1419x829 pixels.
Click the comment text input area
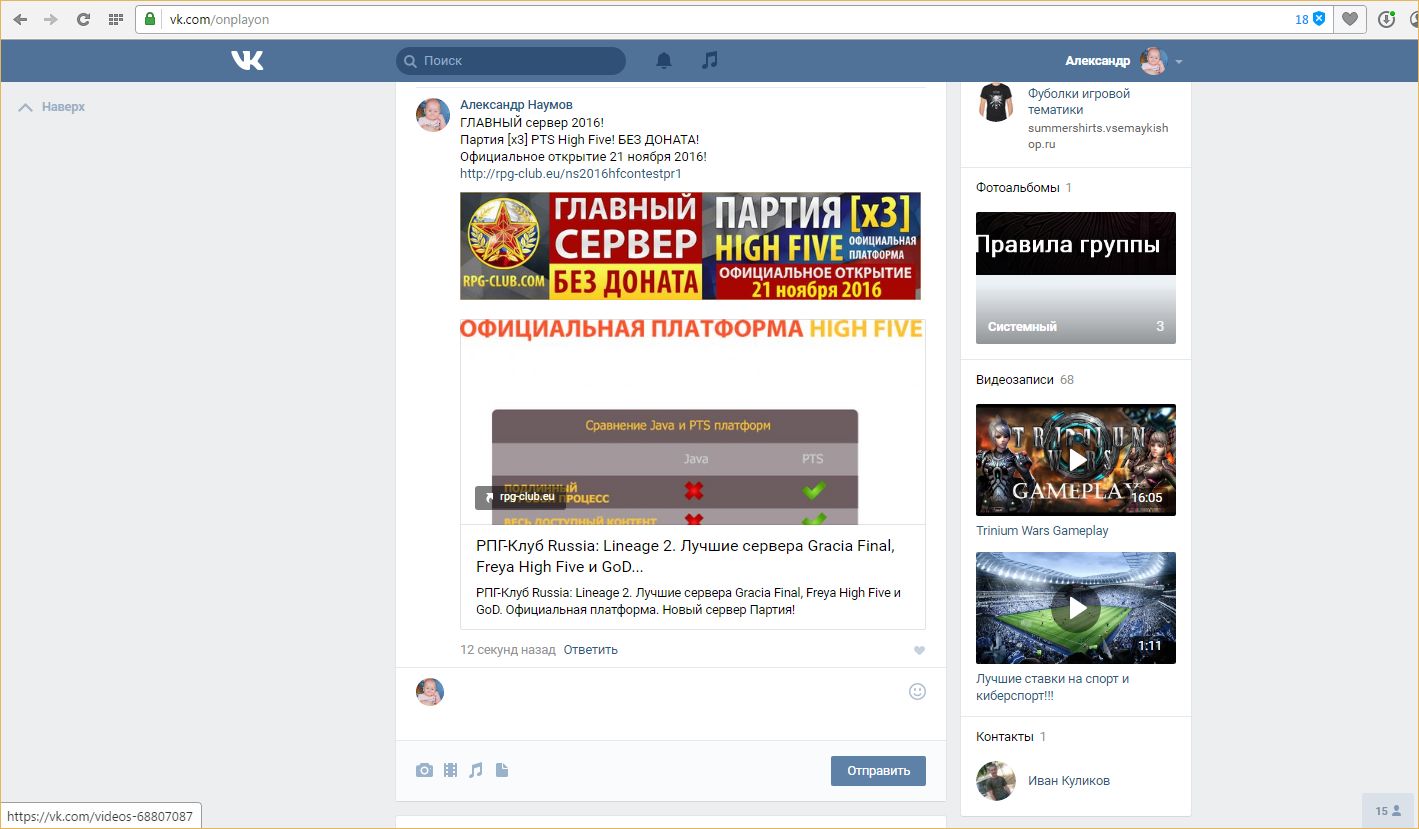676,702
